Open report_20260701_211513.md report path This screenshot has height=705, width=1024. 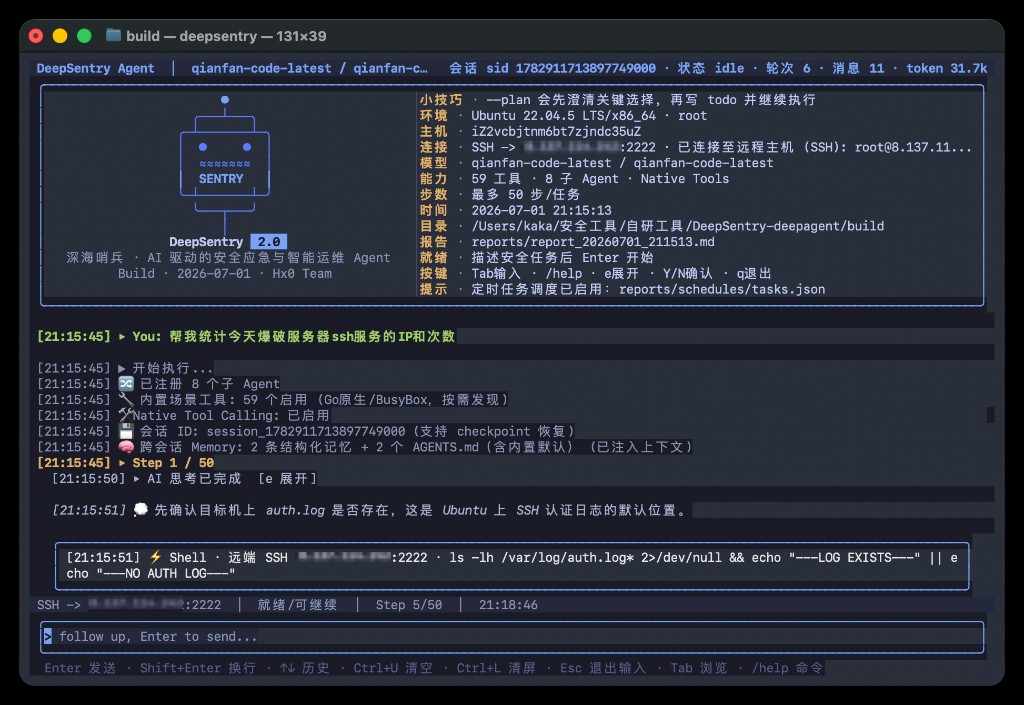point(593,242)
